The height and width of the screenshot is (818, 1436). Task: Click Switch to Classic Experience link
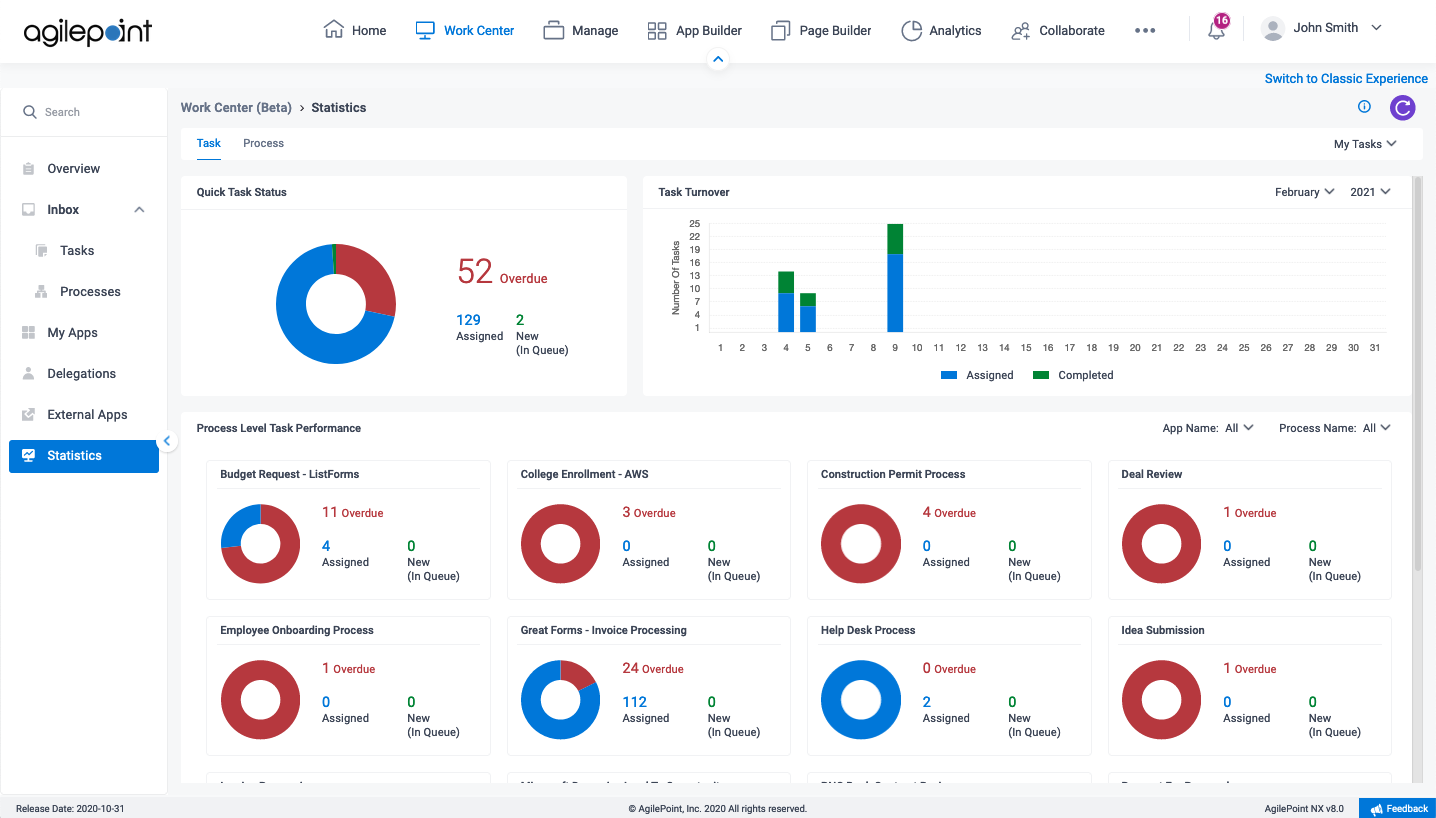tap(1346, 79)
